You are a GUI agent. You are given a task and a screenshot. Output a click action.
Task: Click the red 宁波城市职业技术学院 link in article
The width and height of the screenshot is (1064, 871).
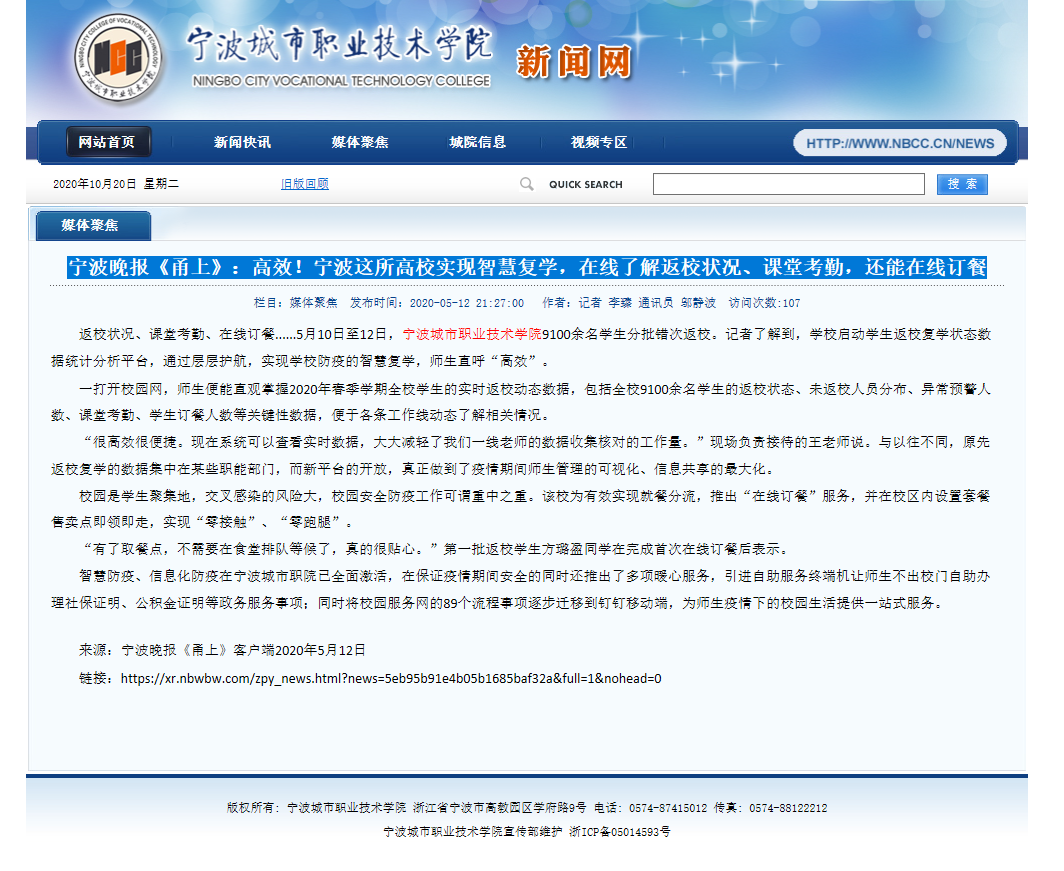(472, 334)
